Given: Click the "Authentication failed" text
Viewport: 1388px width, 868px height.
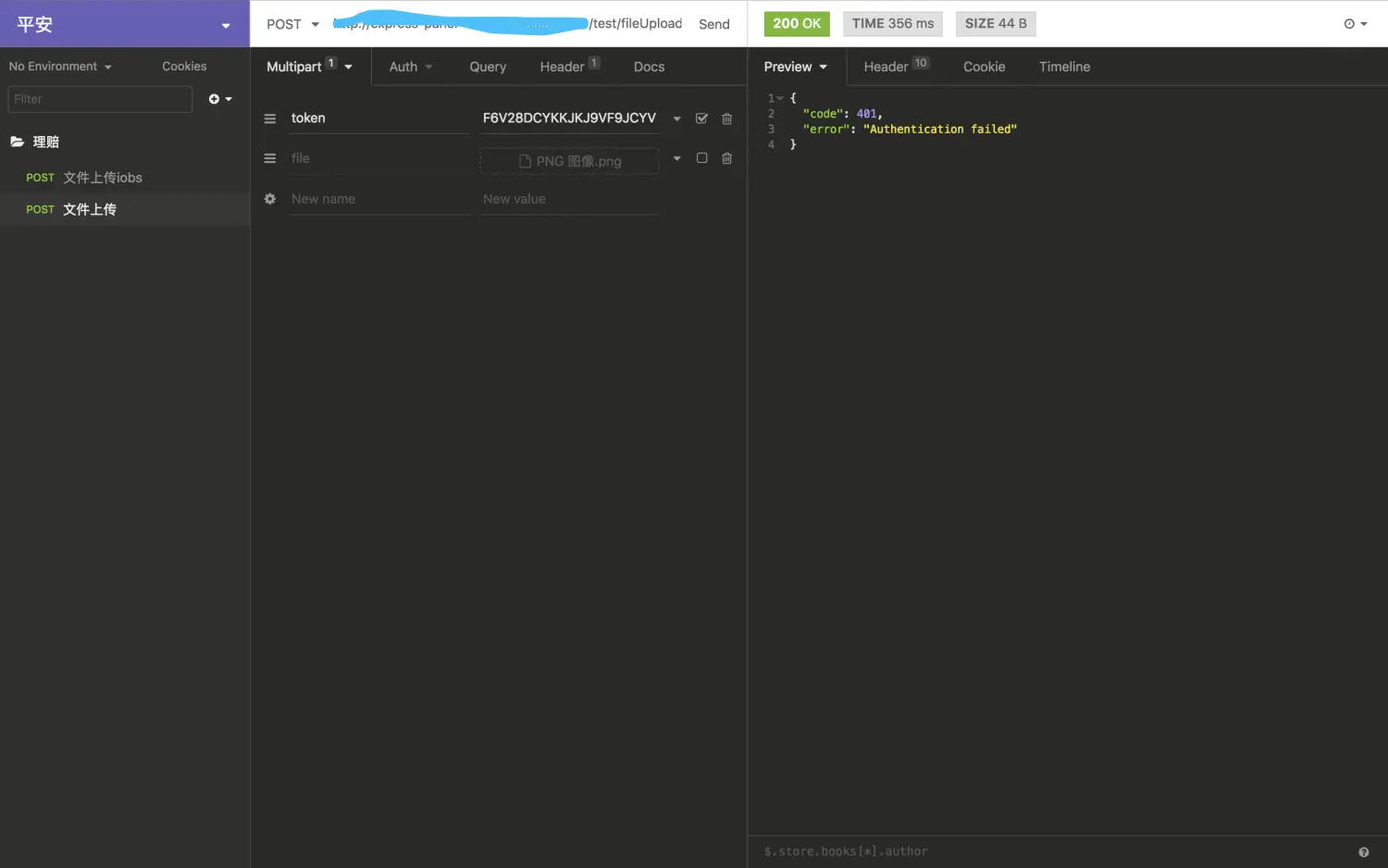Looking at the screenshot, I should [940, 130].
